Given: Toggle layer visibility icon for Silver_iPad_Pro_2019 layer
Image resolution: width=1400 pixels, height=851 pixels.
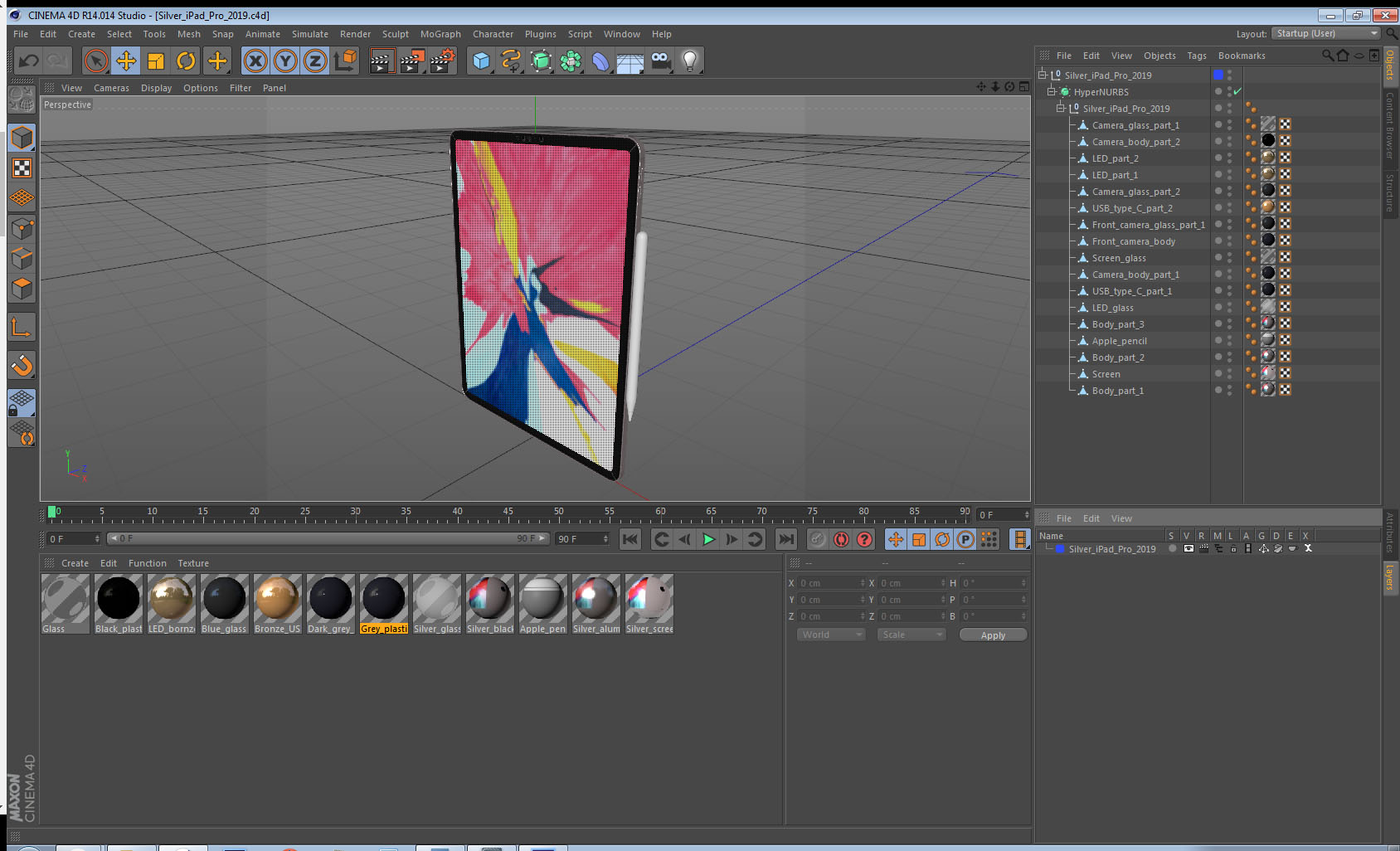Looking at the screenshot, I should [1189, 548].
